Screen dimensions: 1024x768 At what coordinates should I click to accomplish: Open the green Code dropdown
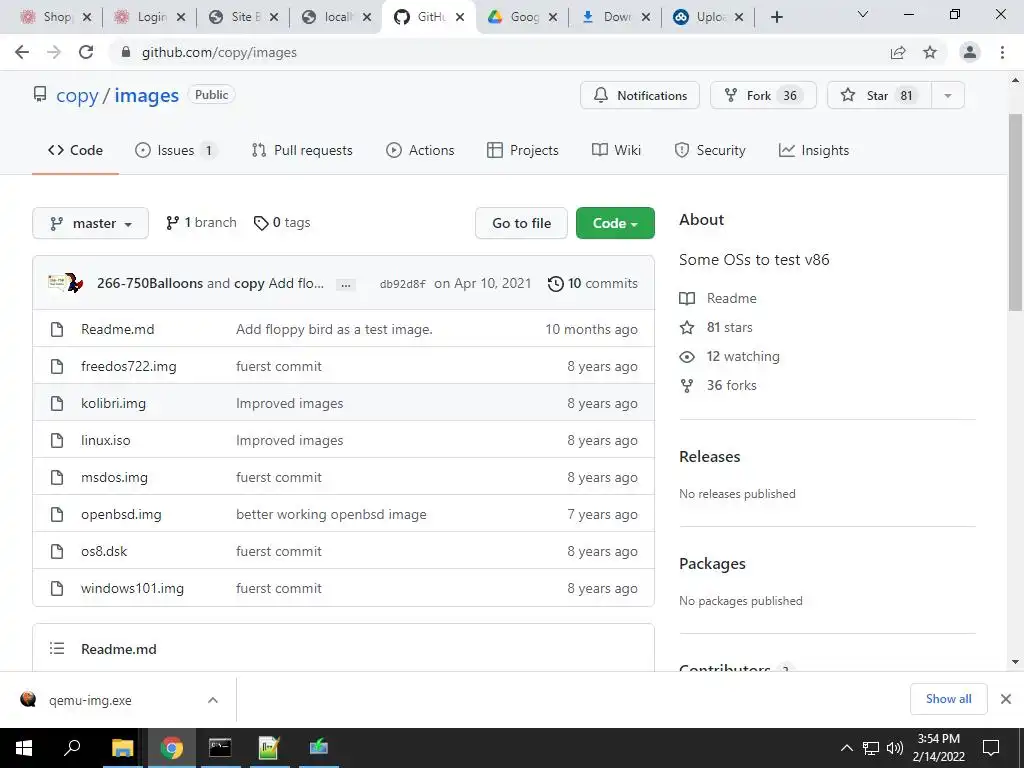[615, 223]
